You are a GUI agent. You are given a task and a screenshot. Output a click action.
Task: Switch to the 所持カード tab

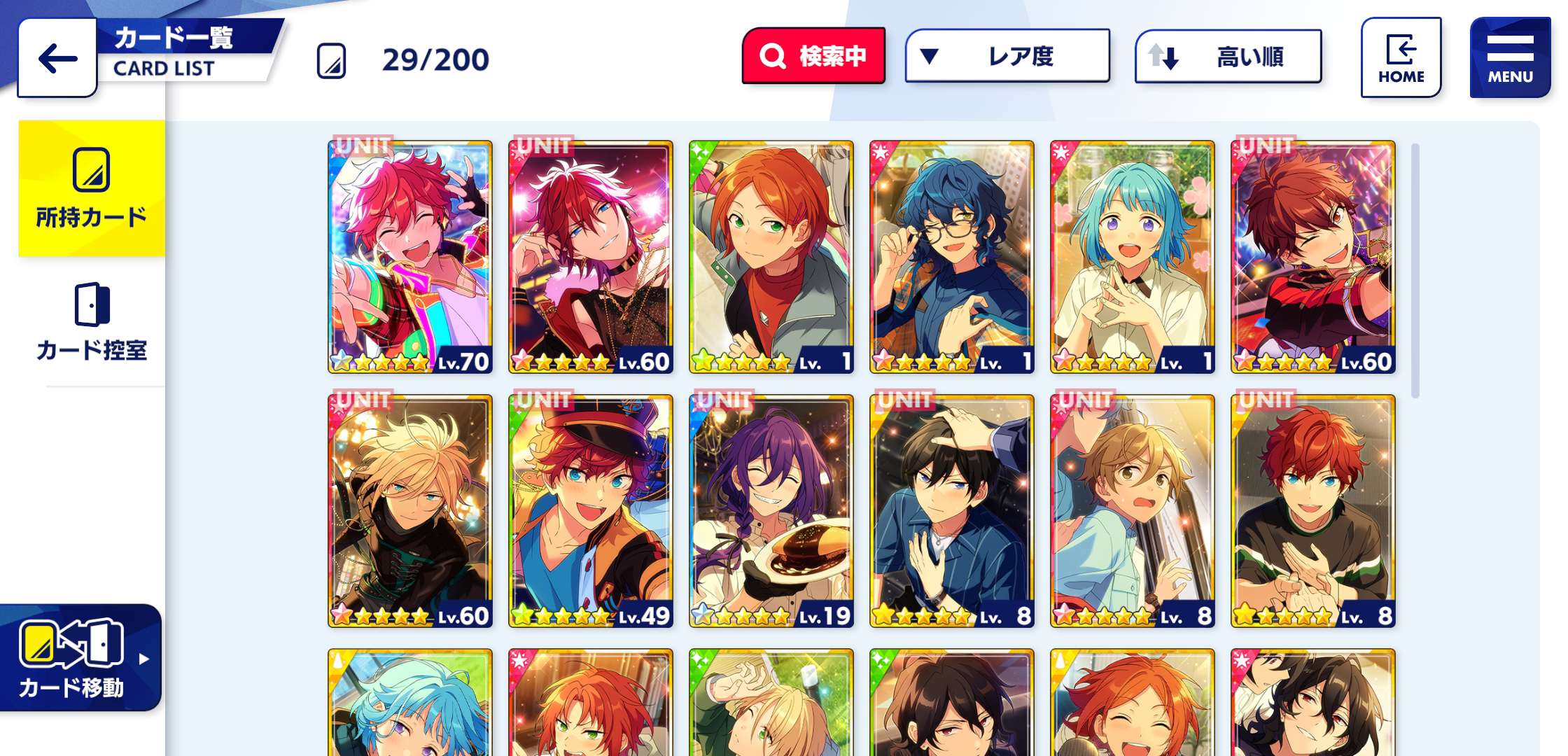coord(92,188)
